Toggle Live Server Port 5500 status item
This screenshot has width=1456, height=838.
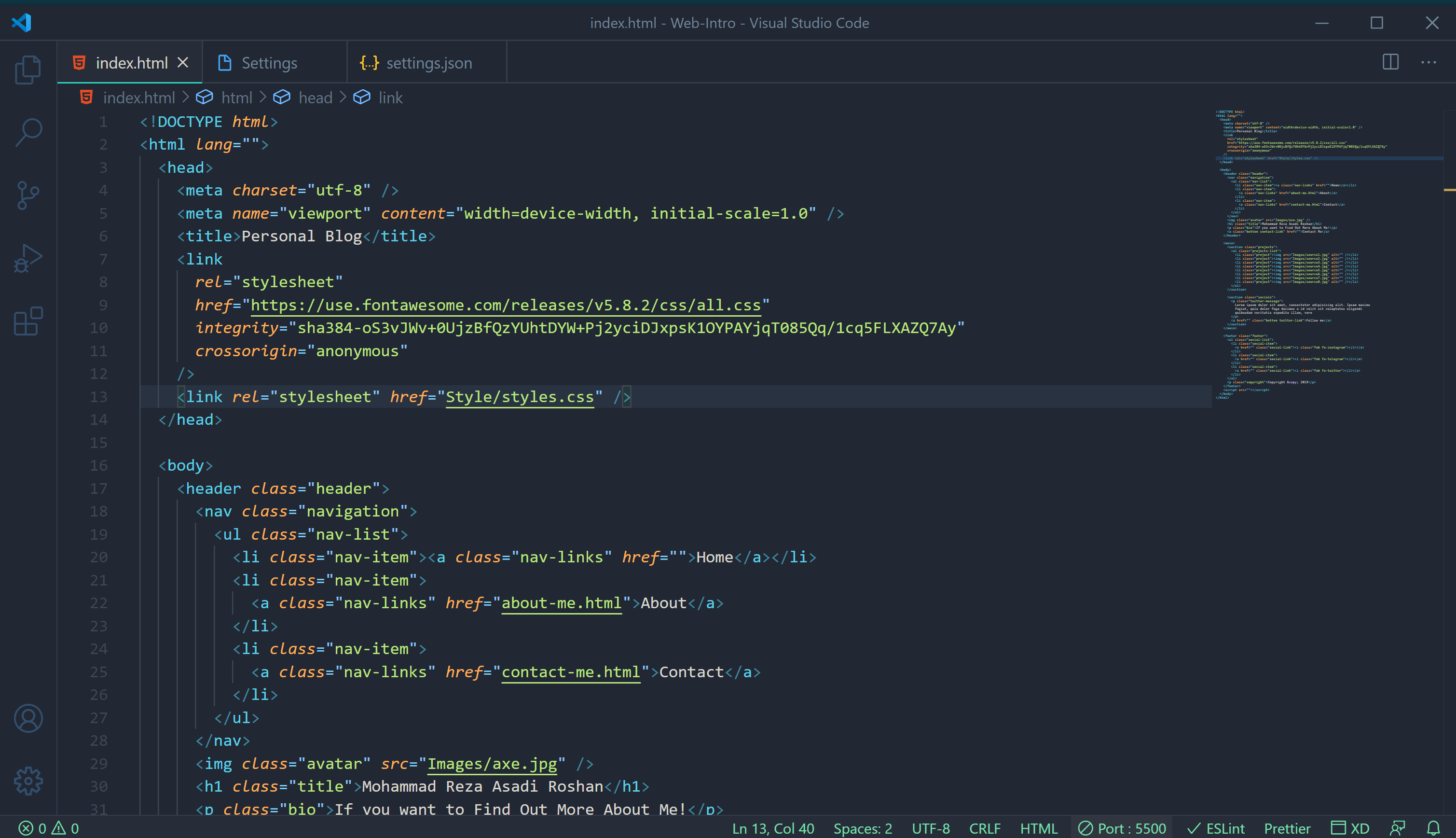(x=1122, y=828)
